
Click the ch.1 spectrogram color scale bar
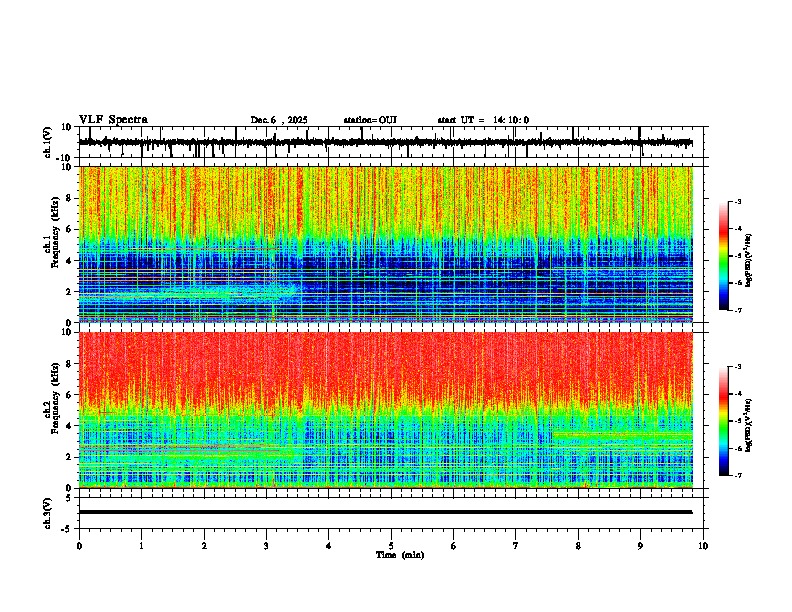(x=724, y=256)
